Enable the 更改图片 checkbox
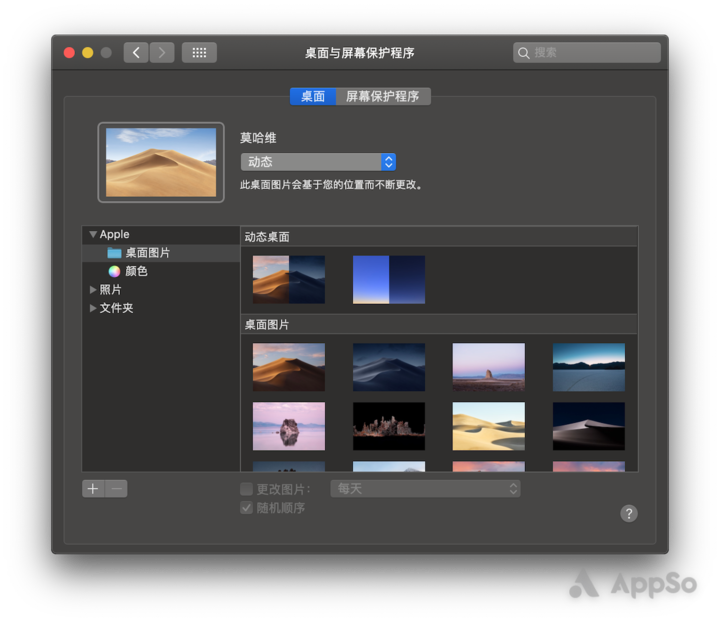Screen dimensions: 720x622 (x=247, y=489)
